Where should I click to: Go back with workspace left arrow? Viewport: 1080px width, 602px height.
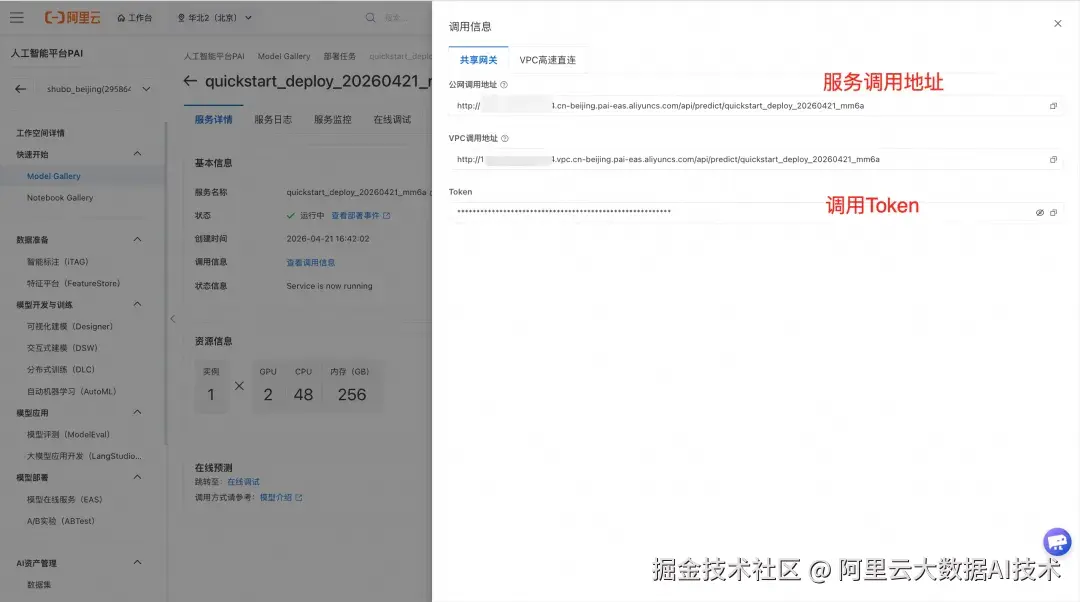point(21,89)
